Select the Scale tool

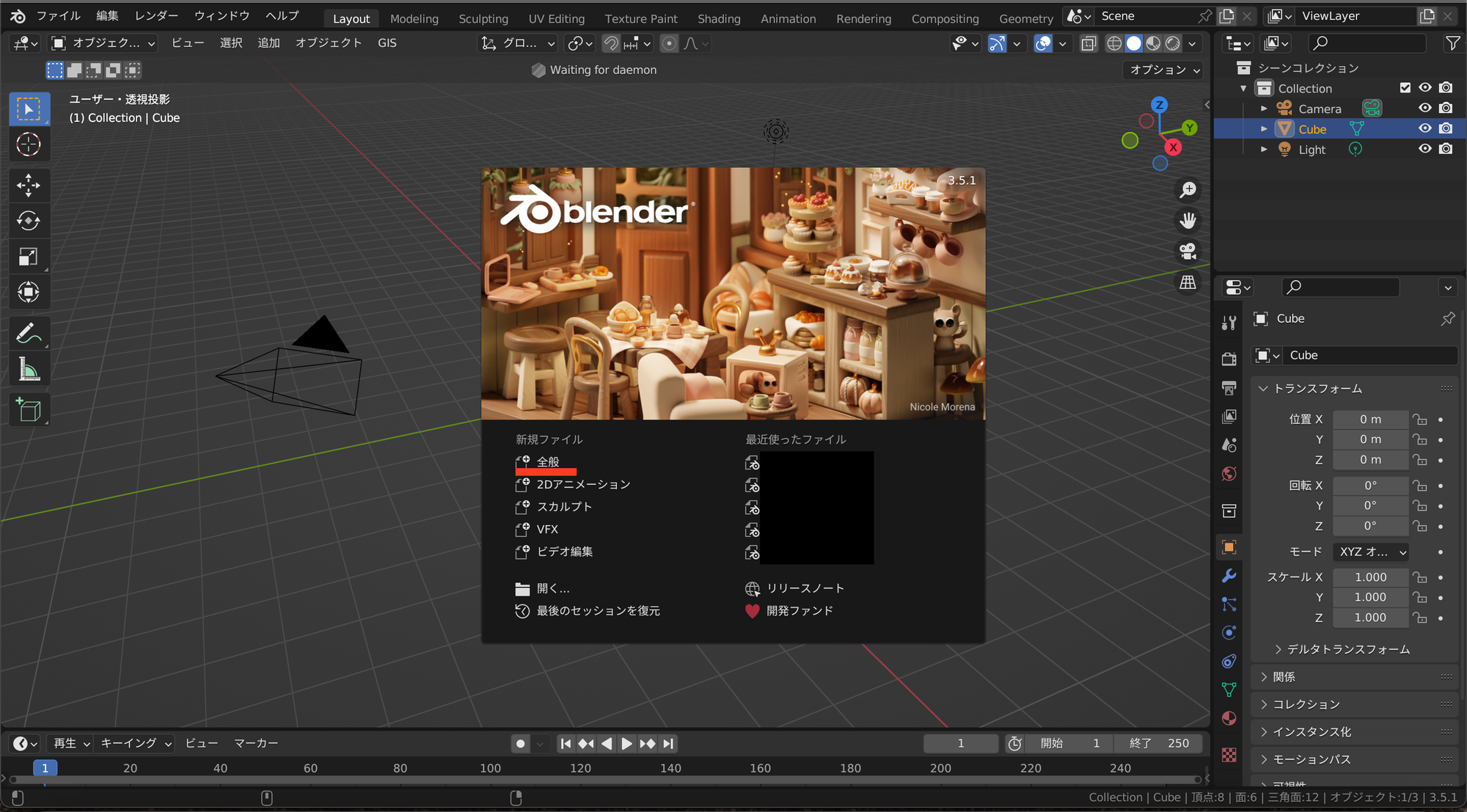29,257
